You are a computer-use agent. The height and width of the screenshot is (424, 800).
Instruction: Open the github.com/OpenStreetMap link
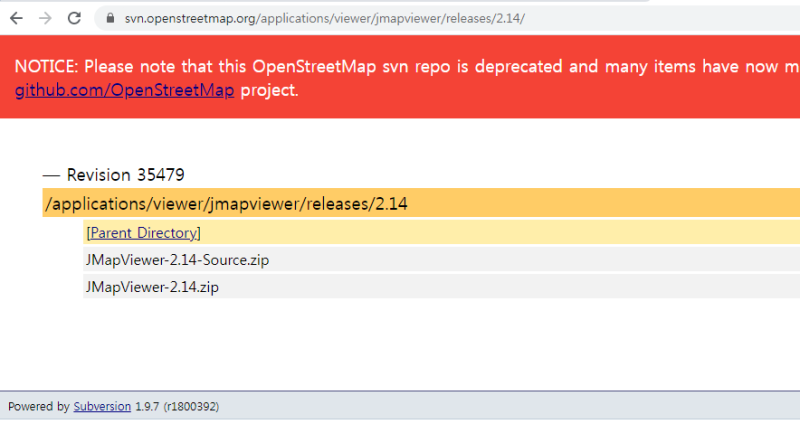(x=124, y=90)
